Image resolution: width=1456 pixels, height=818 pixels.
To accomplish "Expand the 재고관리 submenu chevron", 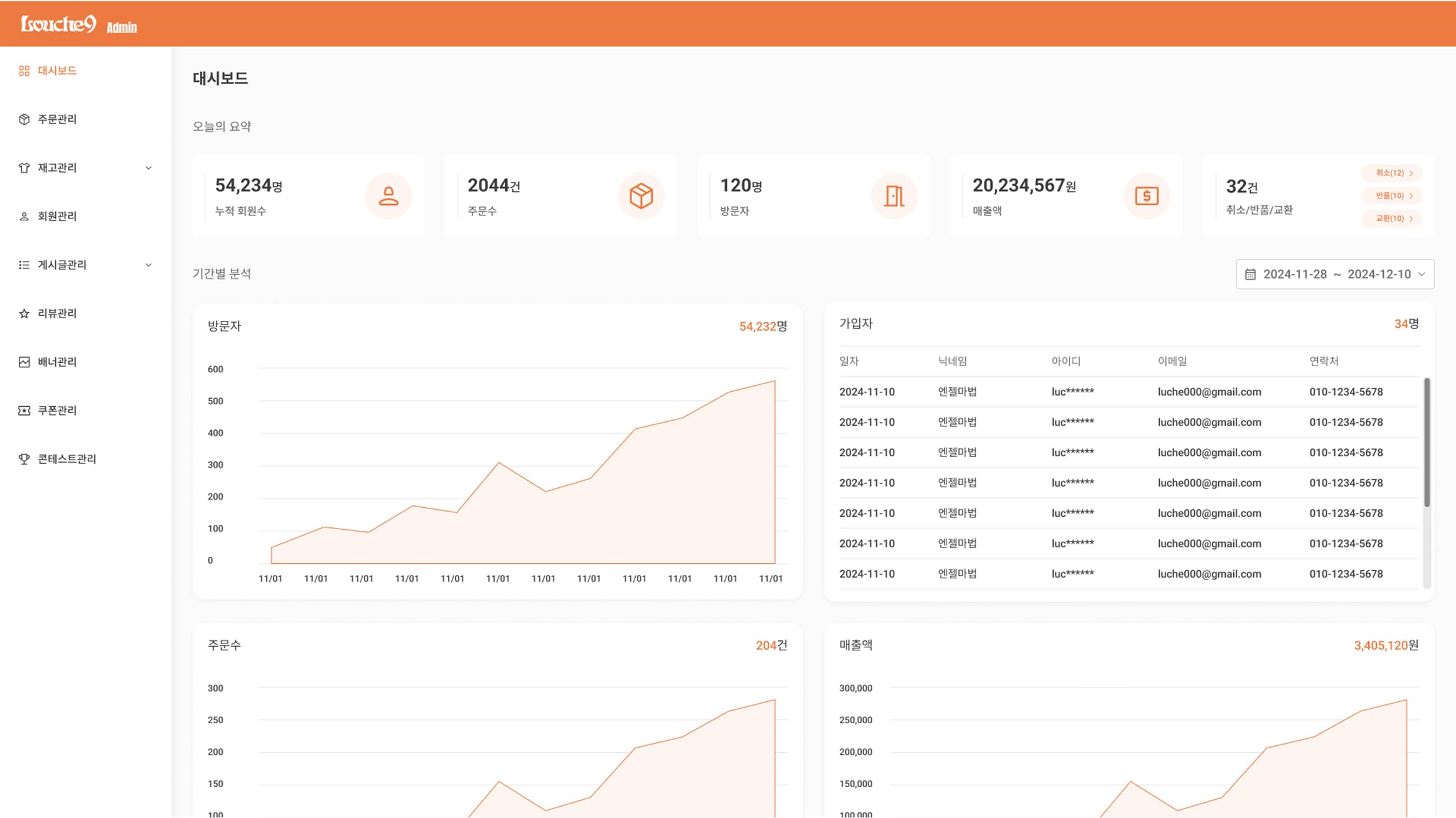I will (149, 168).
